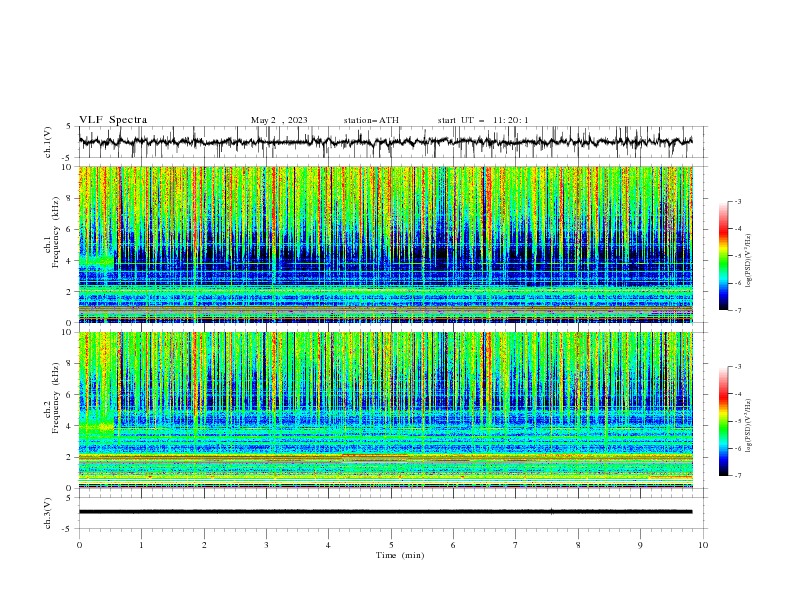Screen dimensions: 792x612
Task: Click the 'ch.3(V)' waveform axis label
Action: coord(48,513)
